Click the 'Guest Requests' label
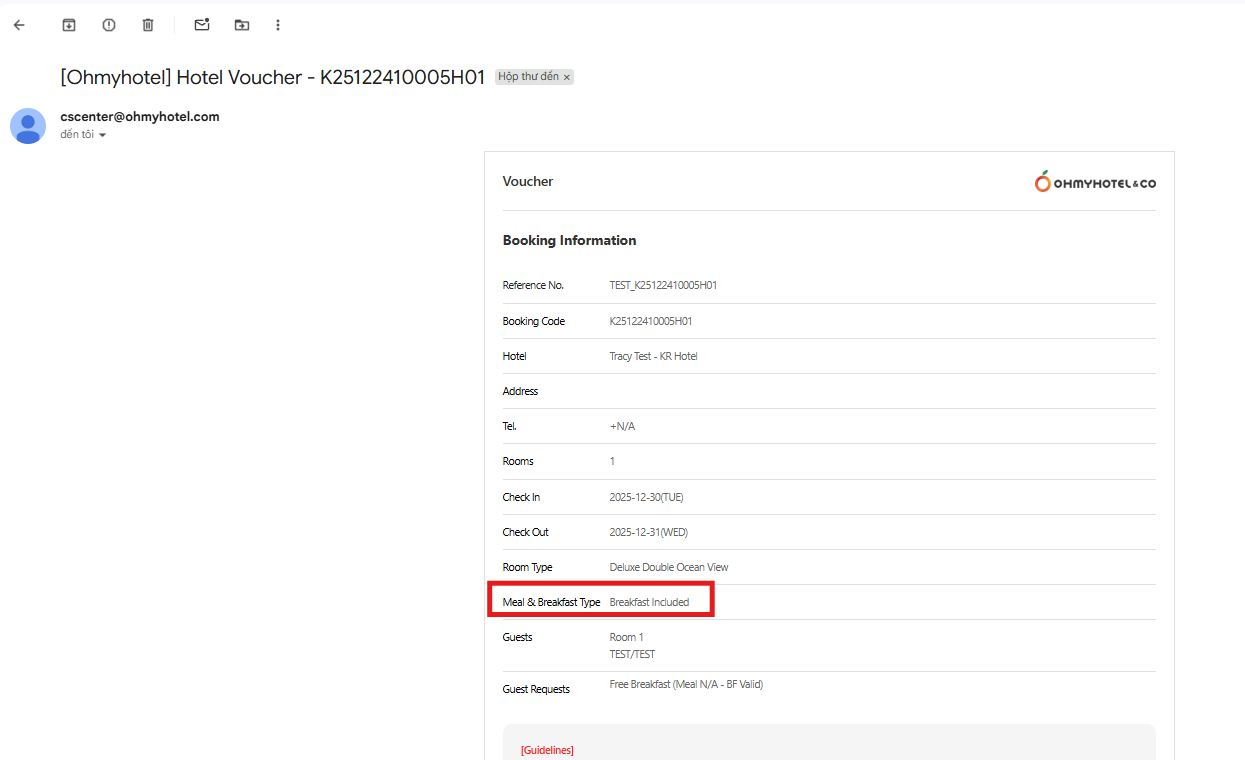The image size is (1245, 760). 537,689
